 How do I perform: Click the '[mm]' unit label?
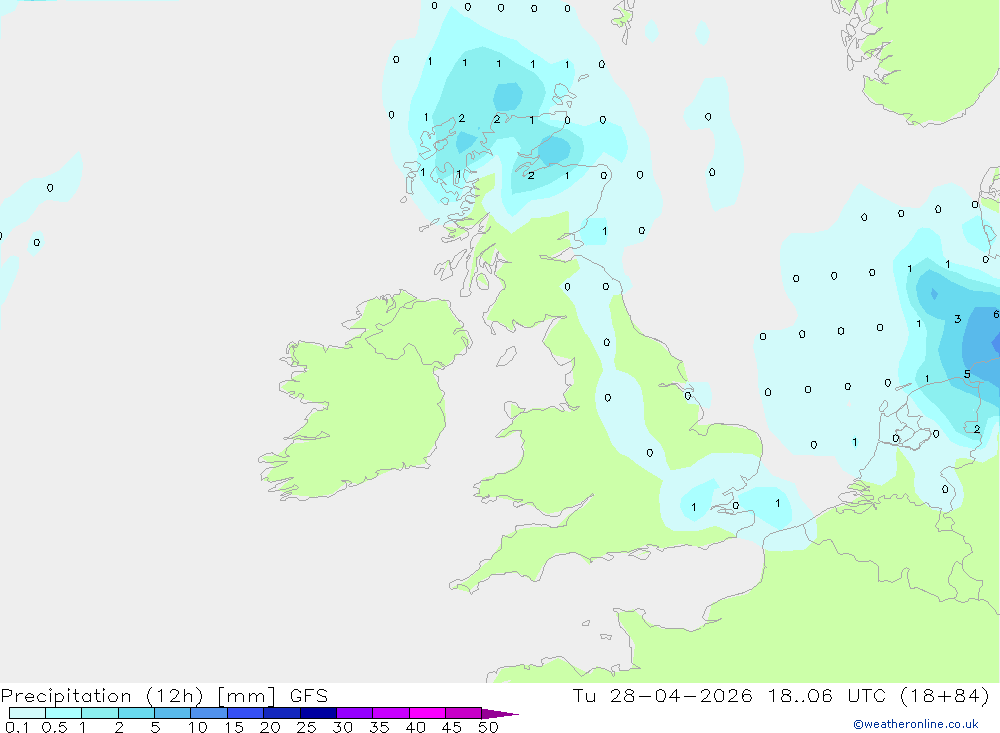(246, 695)
